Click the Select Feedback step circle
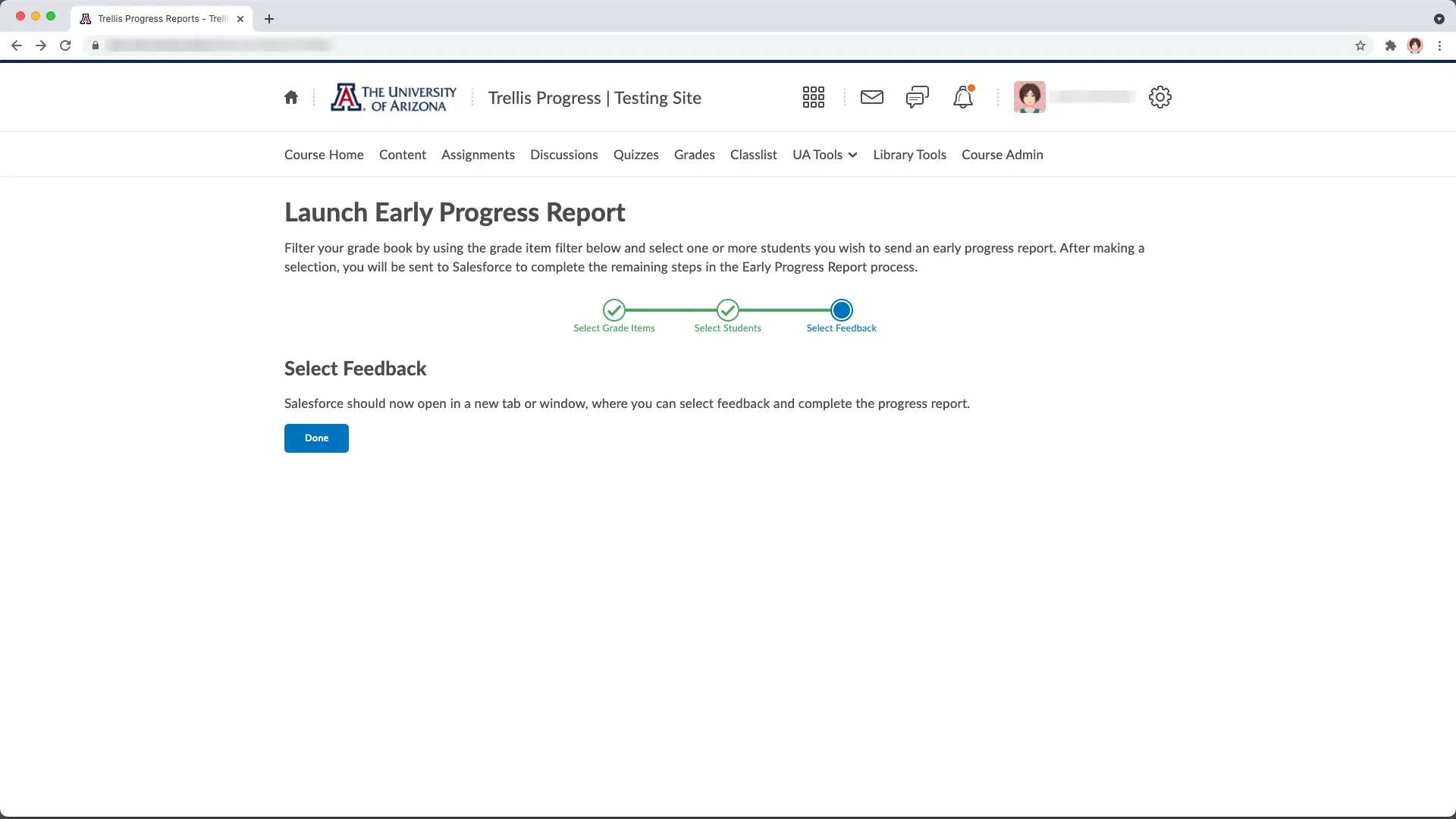 click(842, 310)
